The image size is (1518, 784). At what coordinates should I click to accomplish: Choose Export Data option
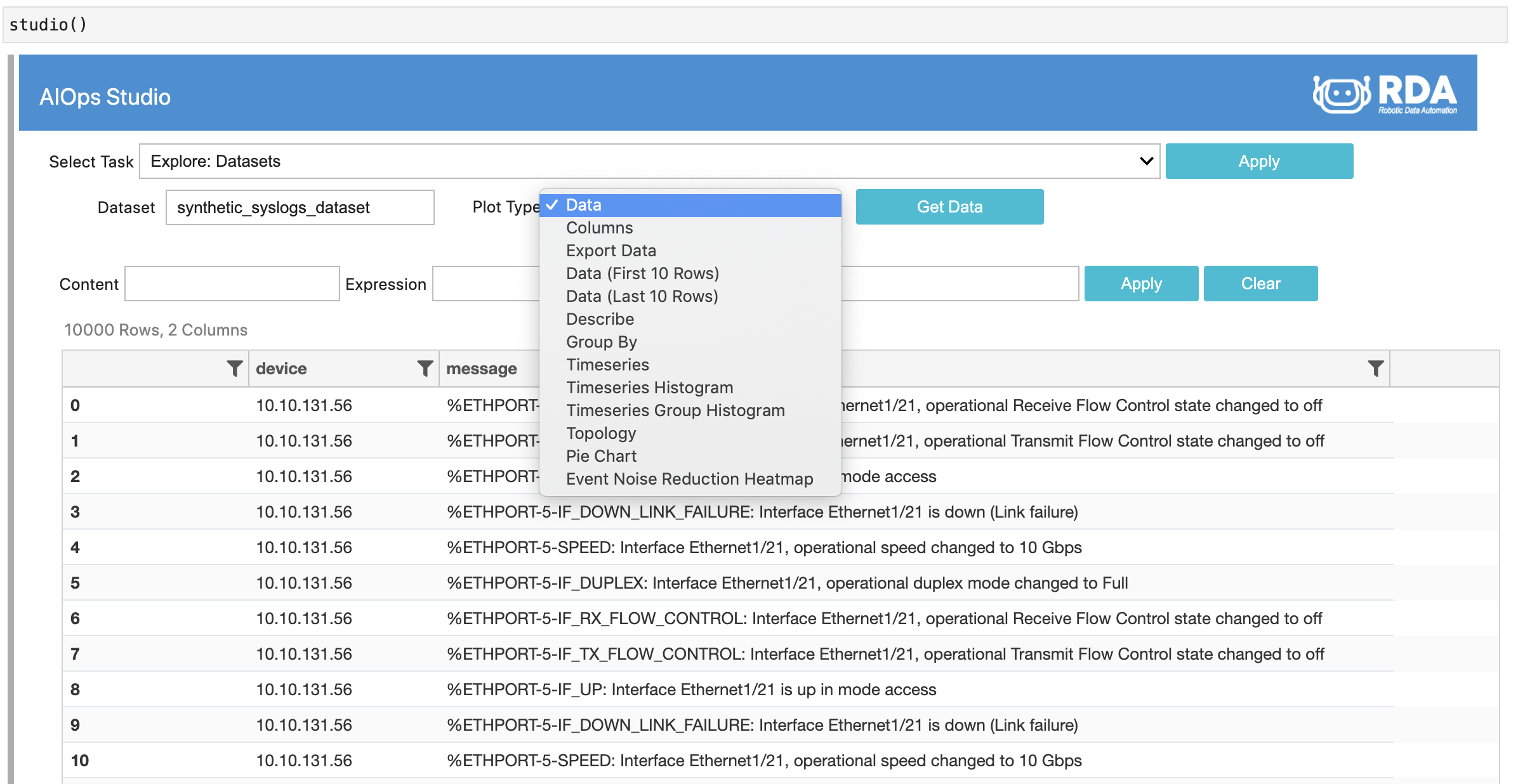[x=610, y=251]
